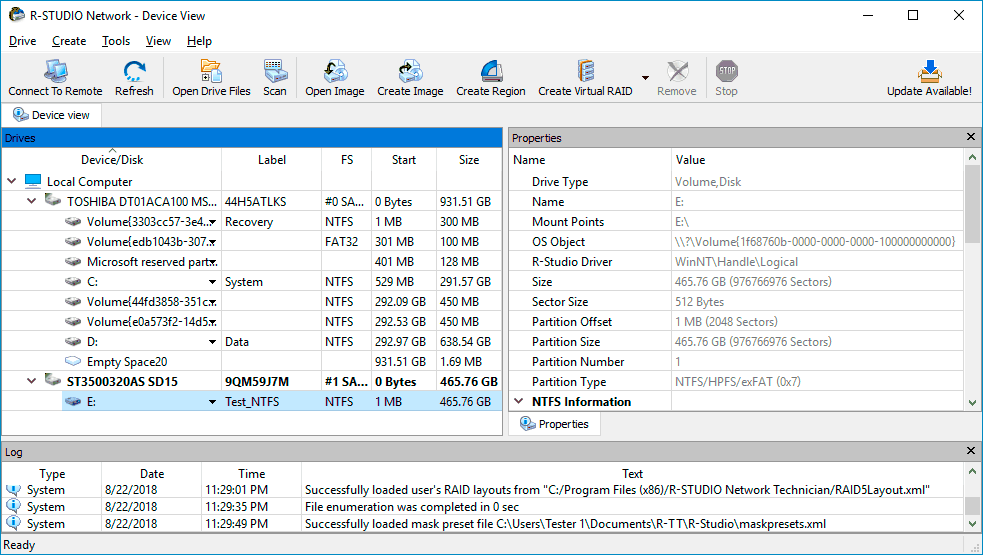Open the Tools menu
The image size is (983, 555).
click(116, 41)
